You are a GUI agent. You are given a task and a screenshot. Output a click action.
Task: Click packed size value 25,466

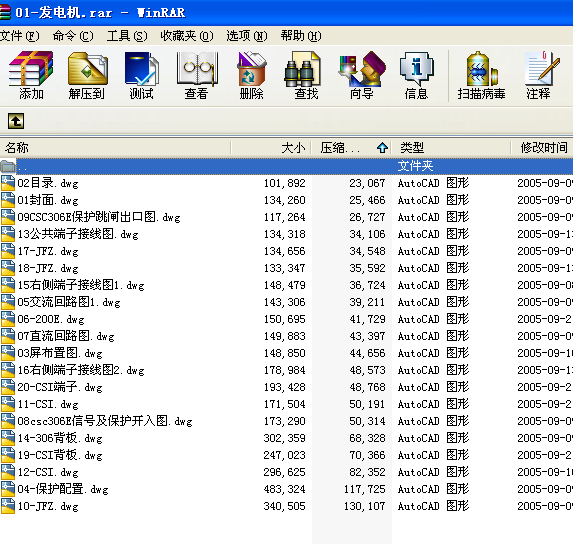pos(367,200)
